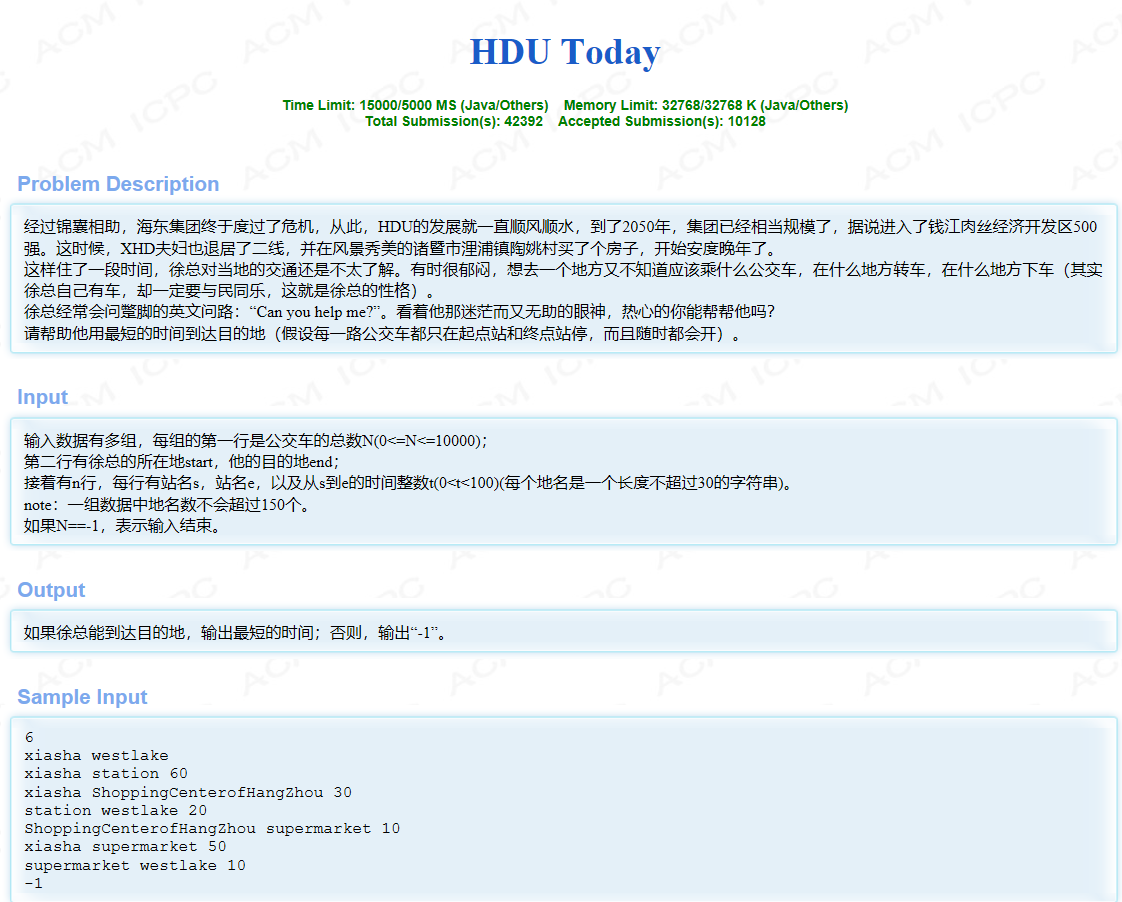Click the Memory Limit 32768/32768 K text
1122x902 pixels.
[x=706, y=105]
